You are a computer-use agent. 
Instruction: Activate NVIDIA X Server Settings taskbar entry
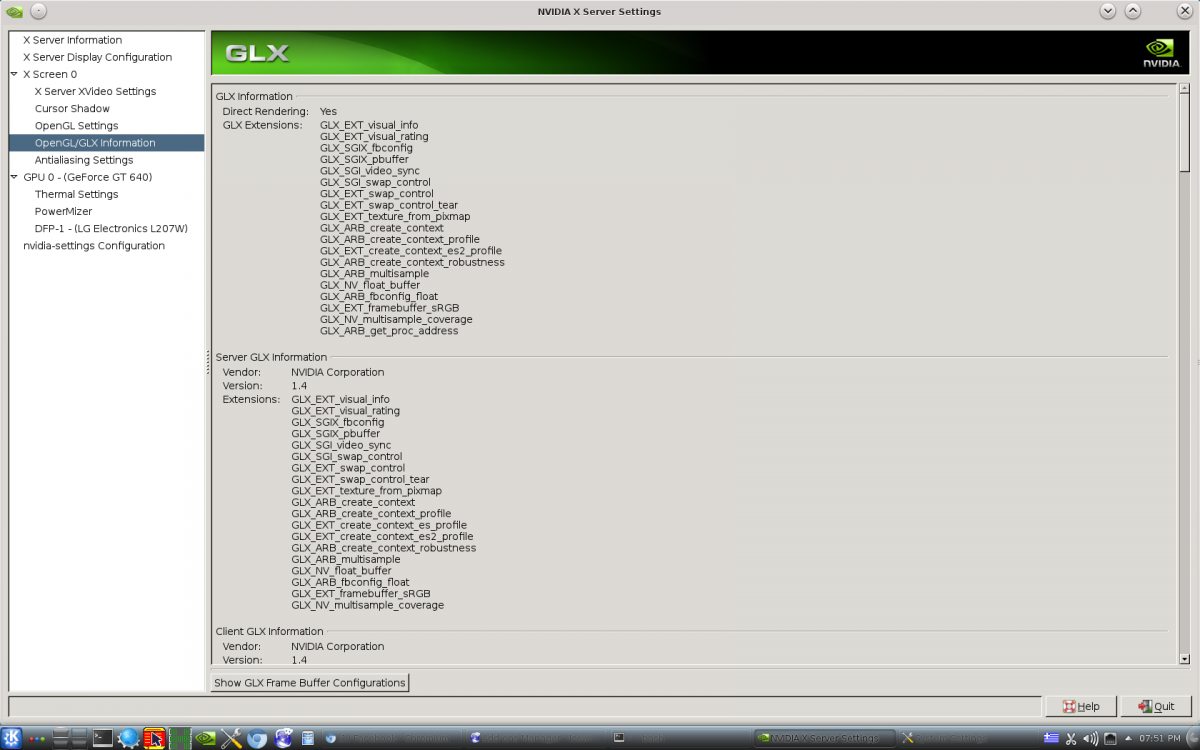tap(823, 738)
